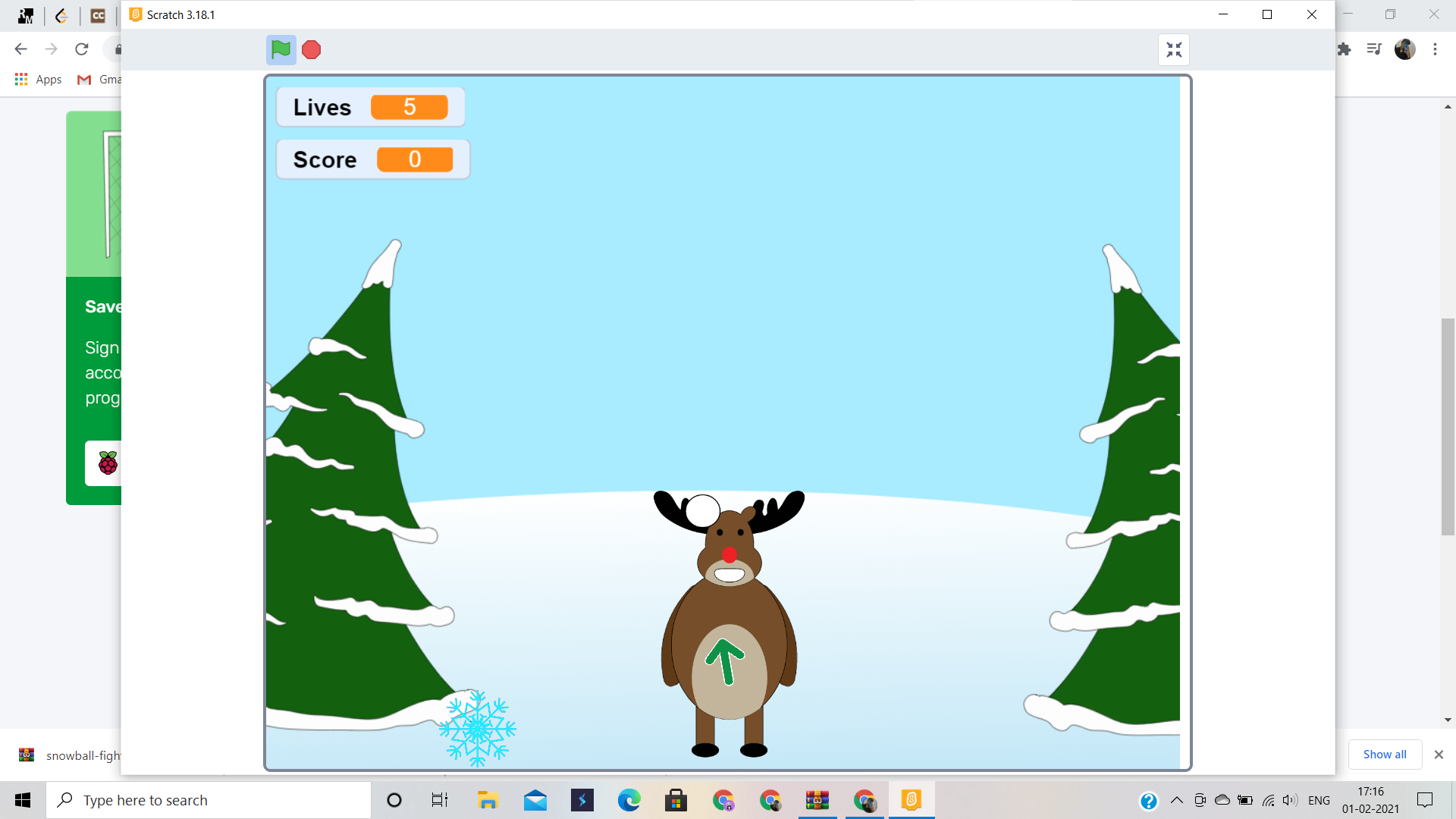Open File Explorer from taskbar

tap(488, 800)
